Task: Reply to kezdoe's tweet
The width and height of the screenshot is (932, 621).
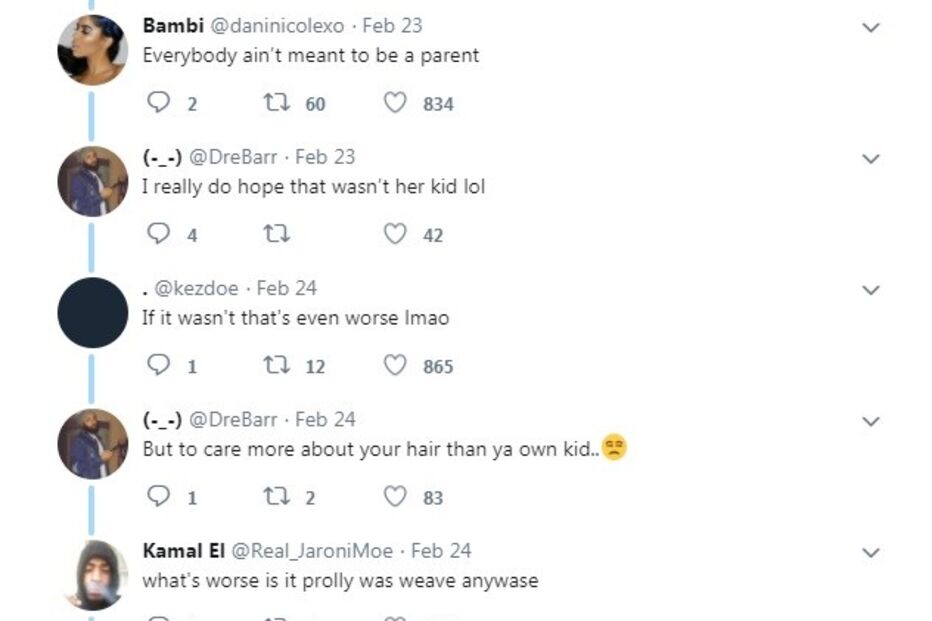Action: click(159, 366)
